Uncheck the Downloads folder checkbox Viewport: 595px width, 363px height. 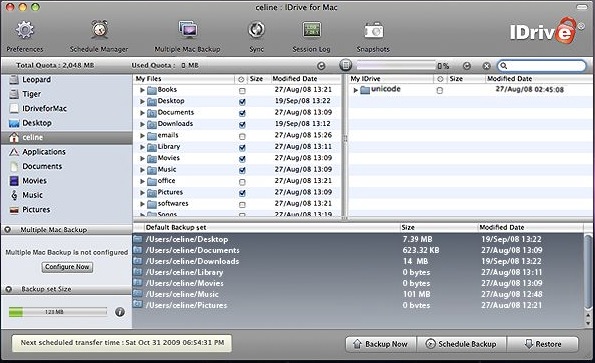(242, 125)
